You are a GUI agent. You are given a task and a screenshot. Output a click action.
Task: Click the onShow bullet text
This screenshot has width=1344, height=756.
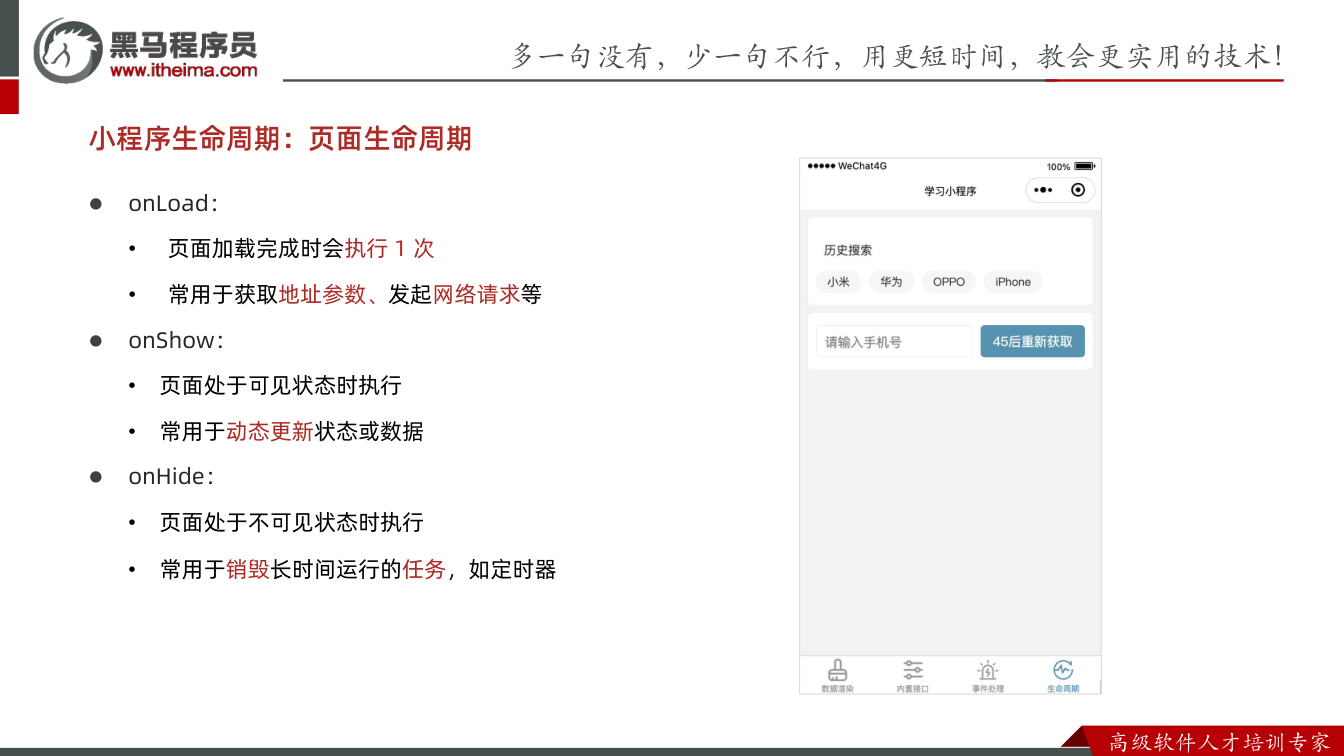coord(176,340)
